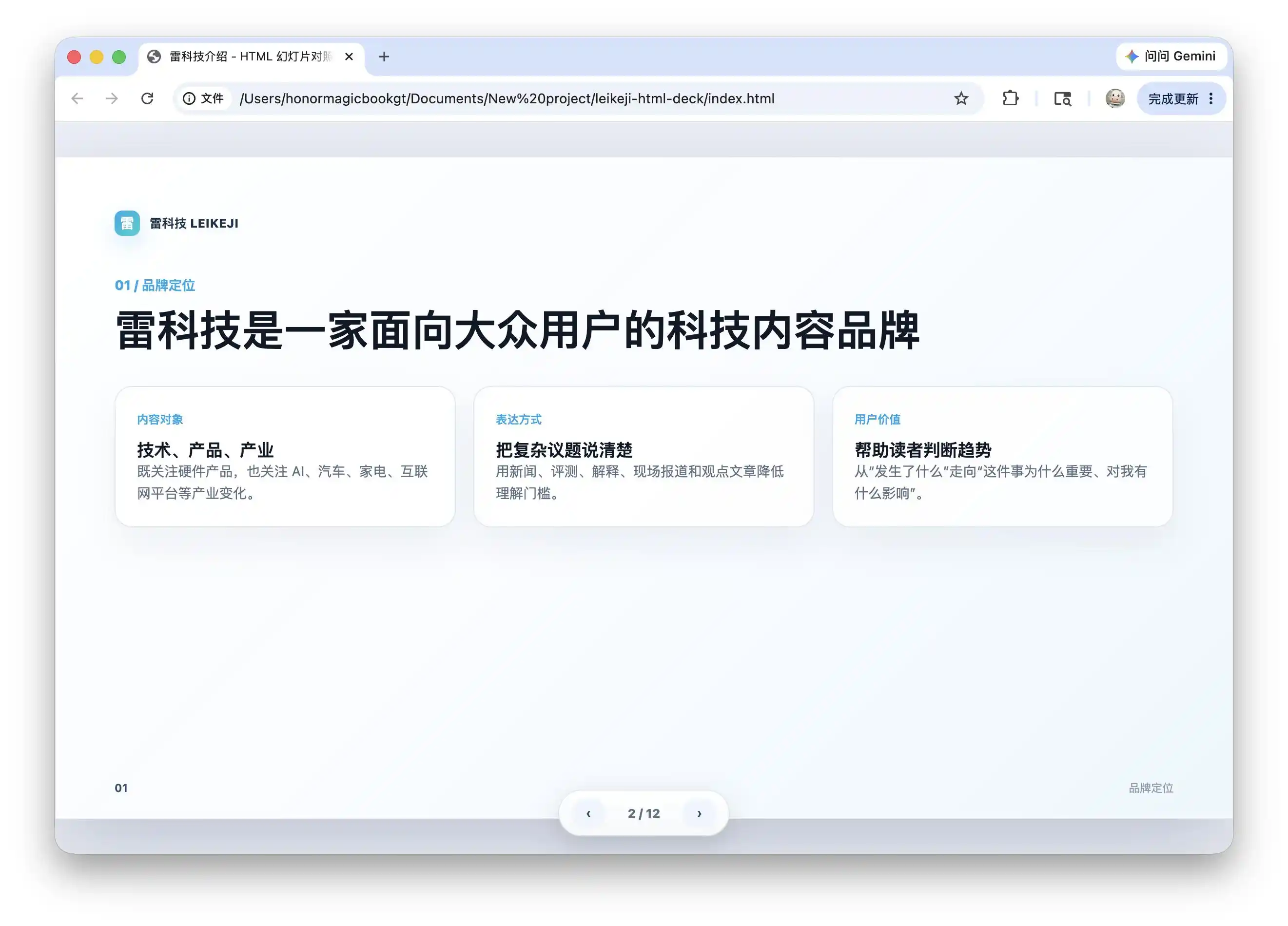Viewport: 1288px width, 926px height.
Task: Open the tab search icon
Action: pos(1063,99)
